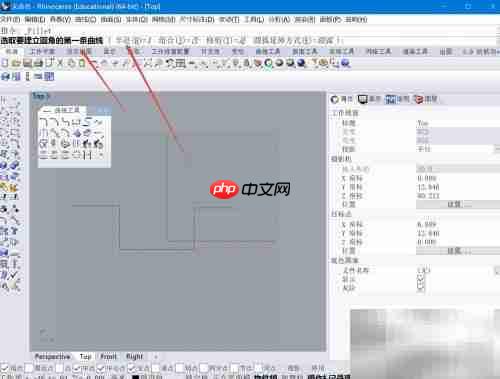The width and height of the screenshot is (500, 379).
Task: Toggle the 切点 (Tangent) osnap checkbox
Action: (x=180, y=368)
